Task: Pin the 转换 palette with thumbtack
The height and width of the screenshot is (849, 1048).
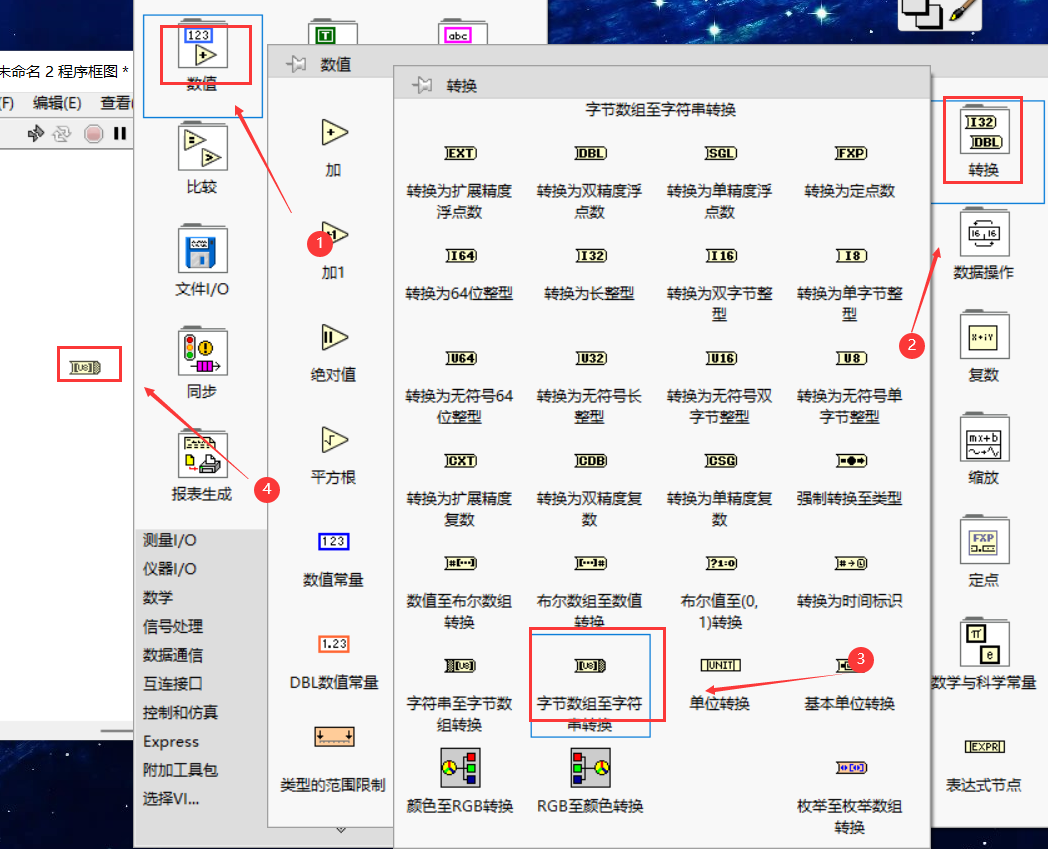Action: click(x=422, y=85)
